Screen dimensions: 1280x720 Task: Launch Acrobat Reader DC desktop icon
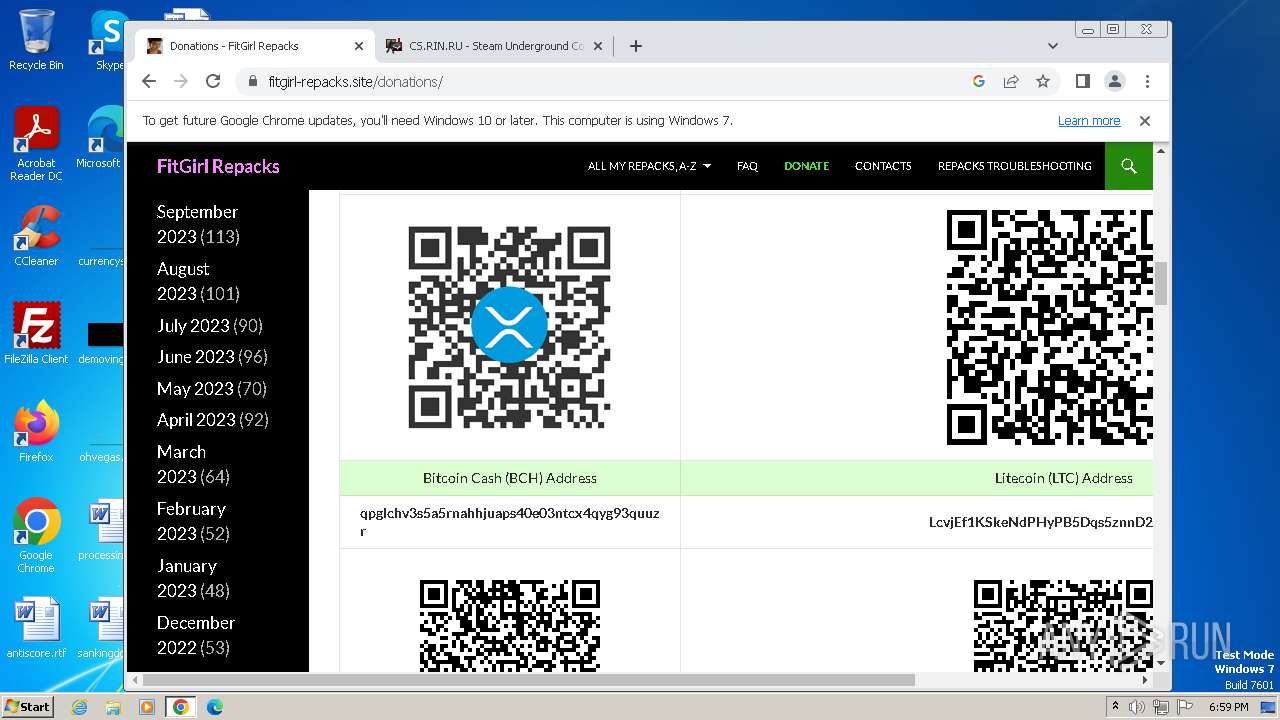coord(36,145)
